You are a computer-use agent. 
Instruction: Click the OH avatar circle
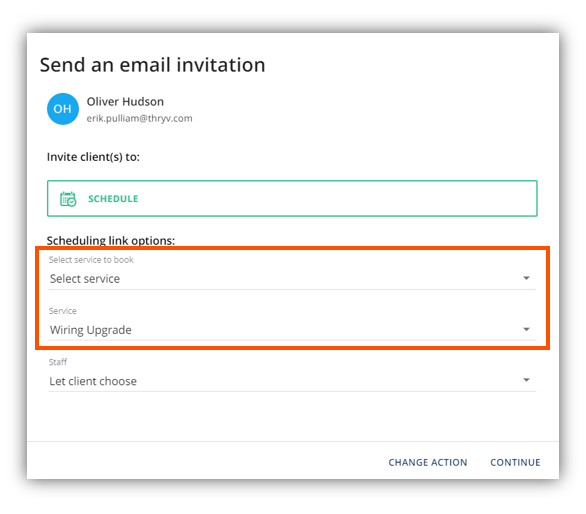63,109
